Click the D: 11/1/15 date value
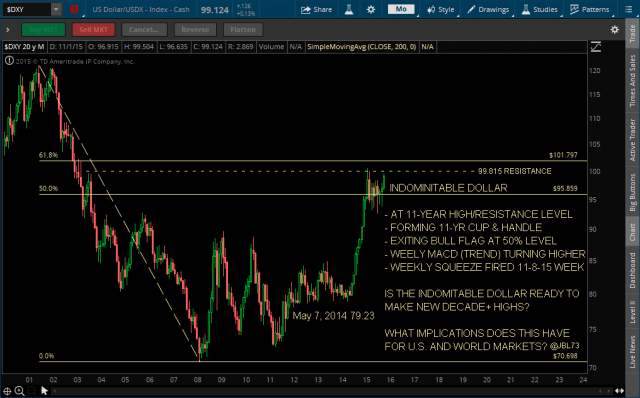This screenshot has width=640, height=398. coord(66,47)
